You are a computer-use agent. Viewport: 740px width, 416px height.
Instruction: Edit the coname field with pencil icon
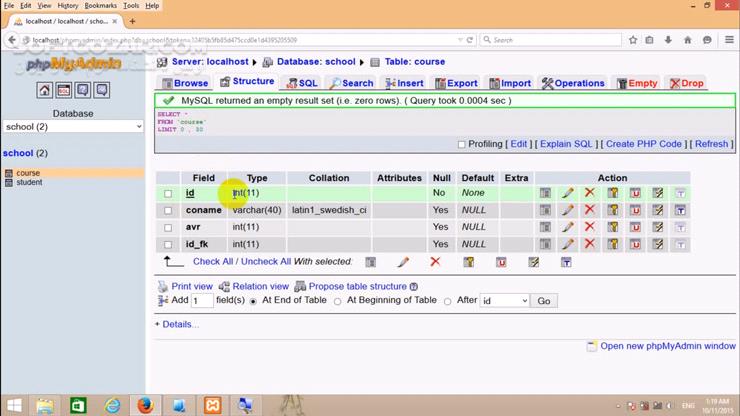tap(568, 210)
